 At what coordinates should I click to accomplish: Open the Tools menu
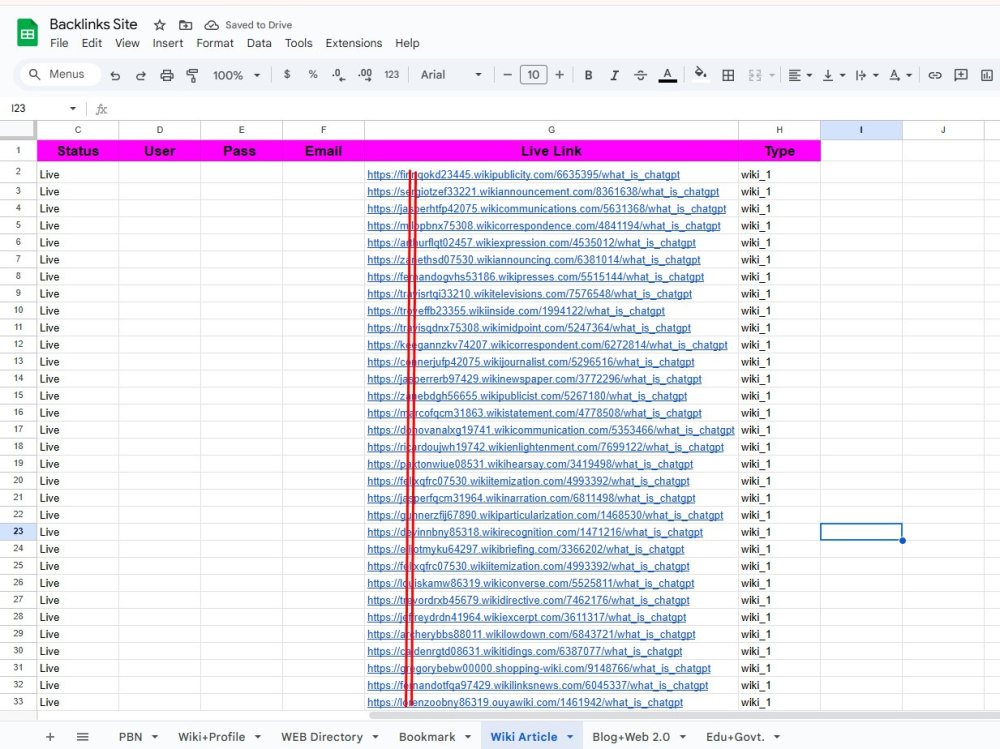click(x=298, y=43)
